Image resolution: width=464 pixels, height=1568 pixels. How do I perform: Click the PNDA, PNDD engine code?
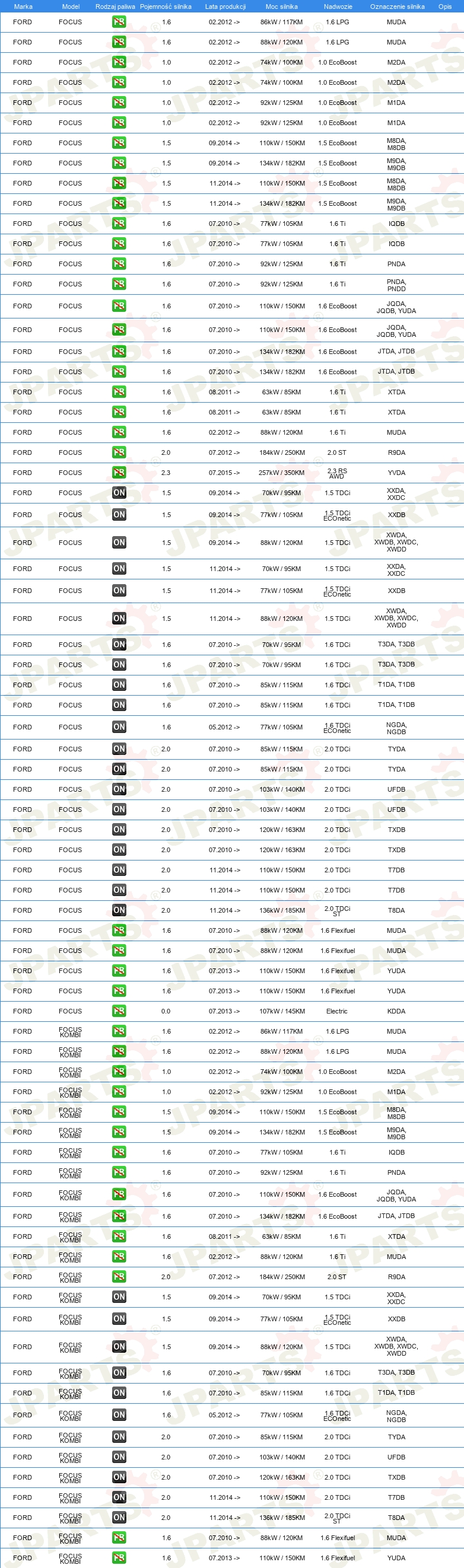[396, 285]
